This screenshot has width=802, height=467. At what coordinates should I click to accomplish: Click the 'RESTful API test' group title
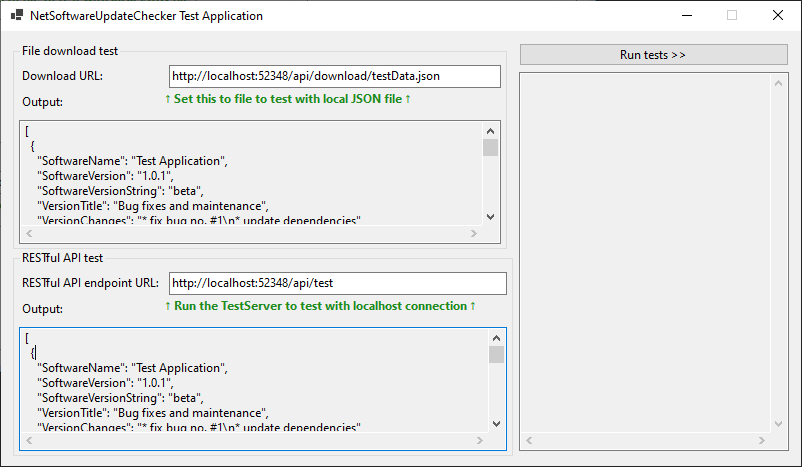click(62, 258)
